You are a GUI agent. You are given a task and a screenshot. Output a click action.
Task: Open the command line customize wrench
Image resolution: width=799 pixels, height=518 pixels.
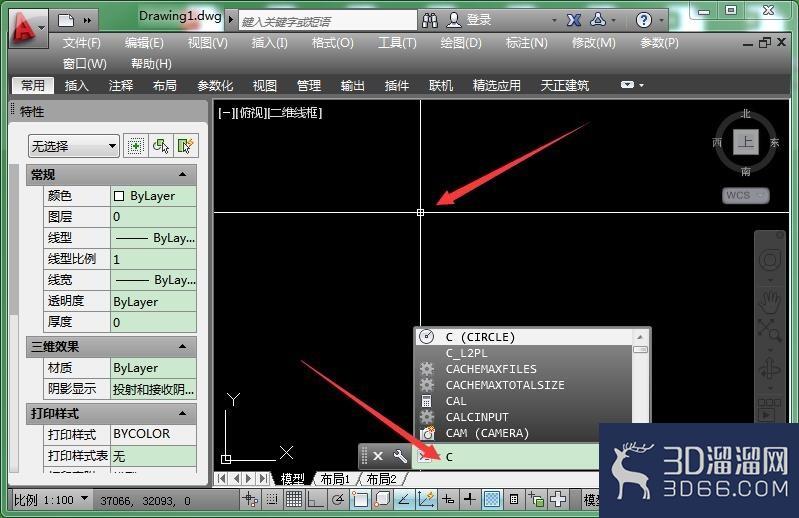400,456
